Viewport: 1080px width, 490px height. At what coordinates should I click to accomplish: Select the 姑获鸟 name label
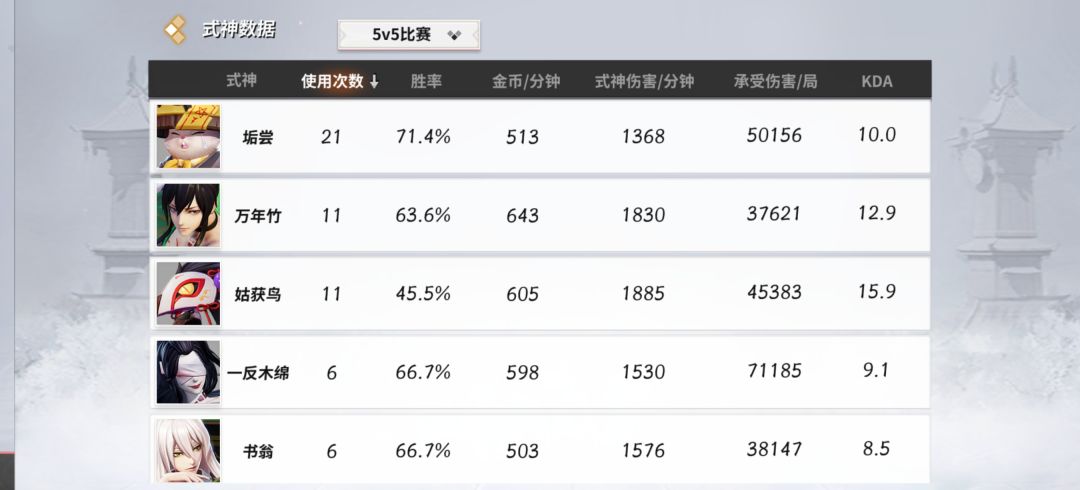click(257, 294)
